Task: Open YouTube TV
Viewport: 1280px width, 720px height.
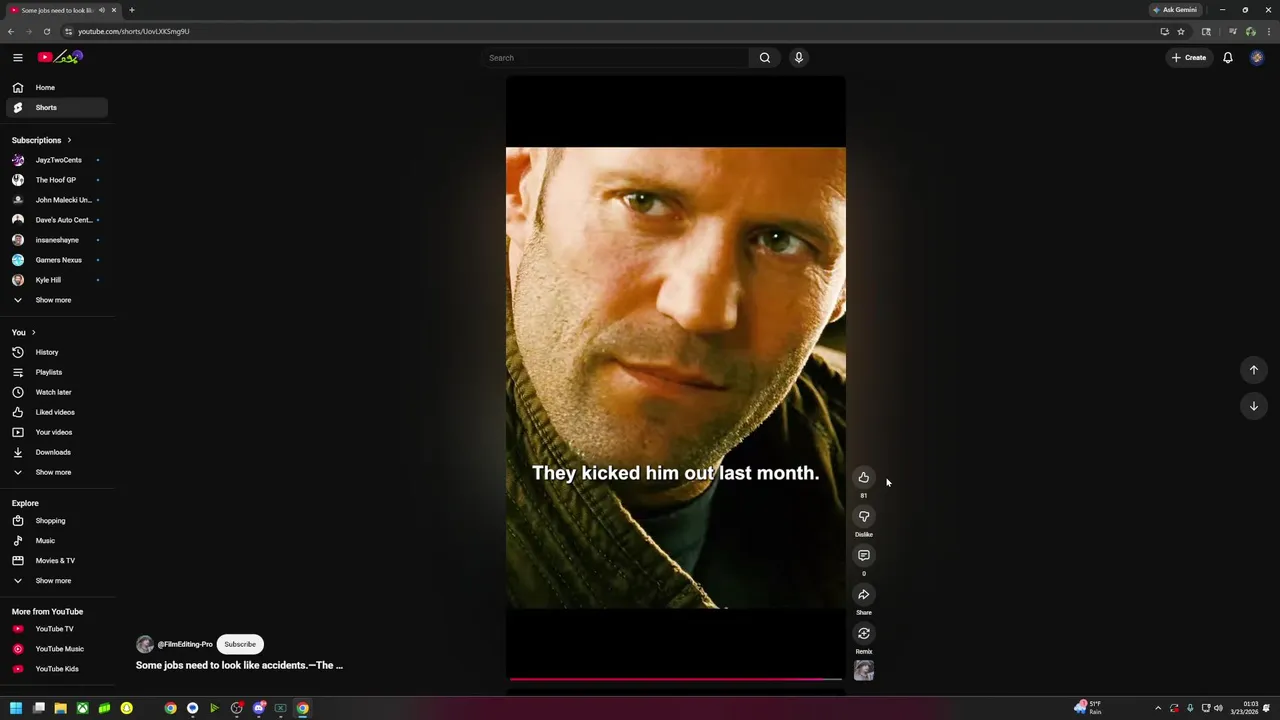Action: point(57,629)
